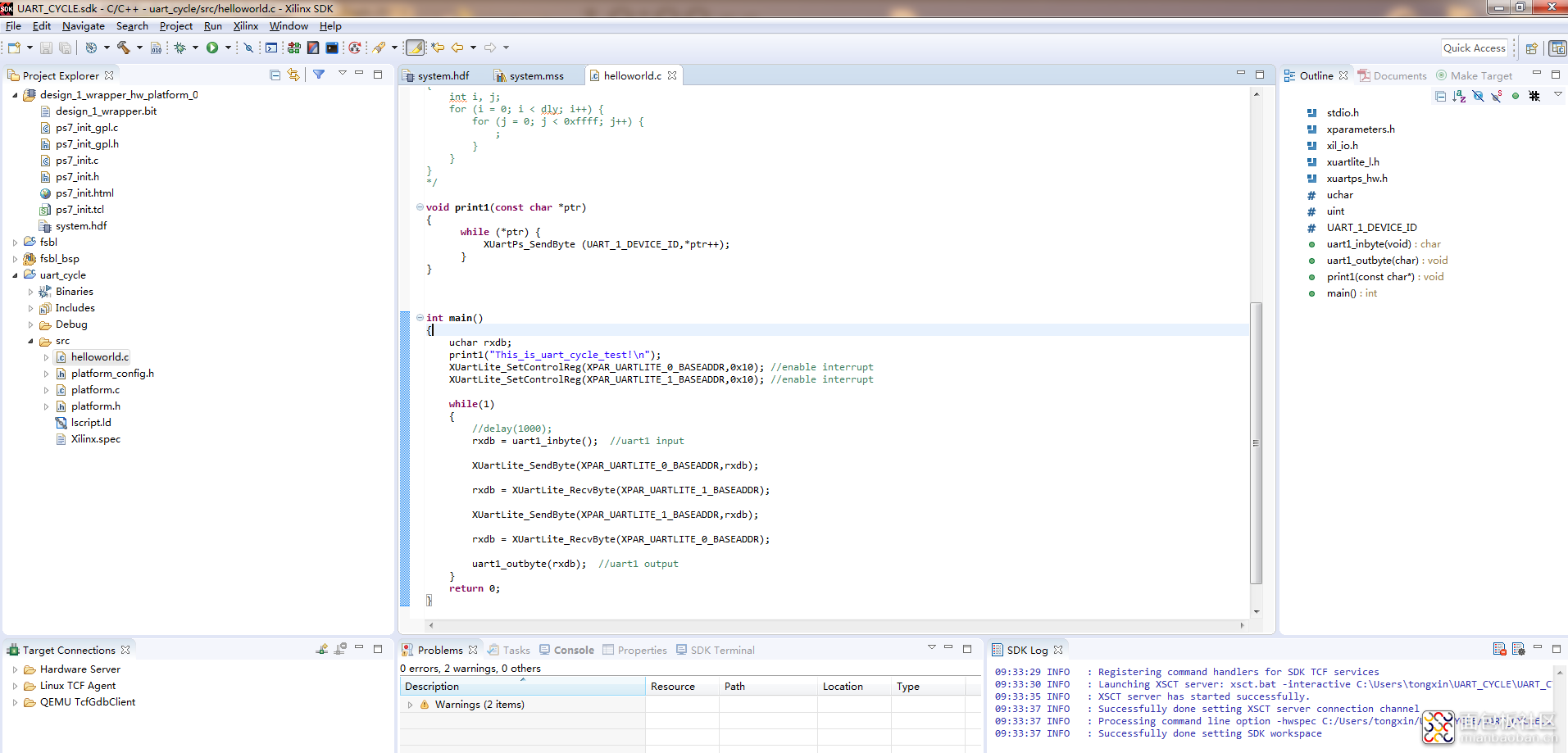Click the editor vertical scrollbar thumb
The image size is (1568, 753).
1256,443
